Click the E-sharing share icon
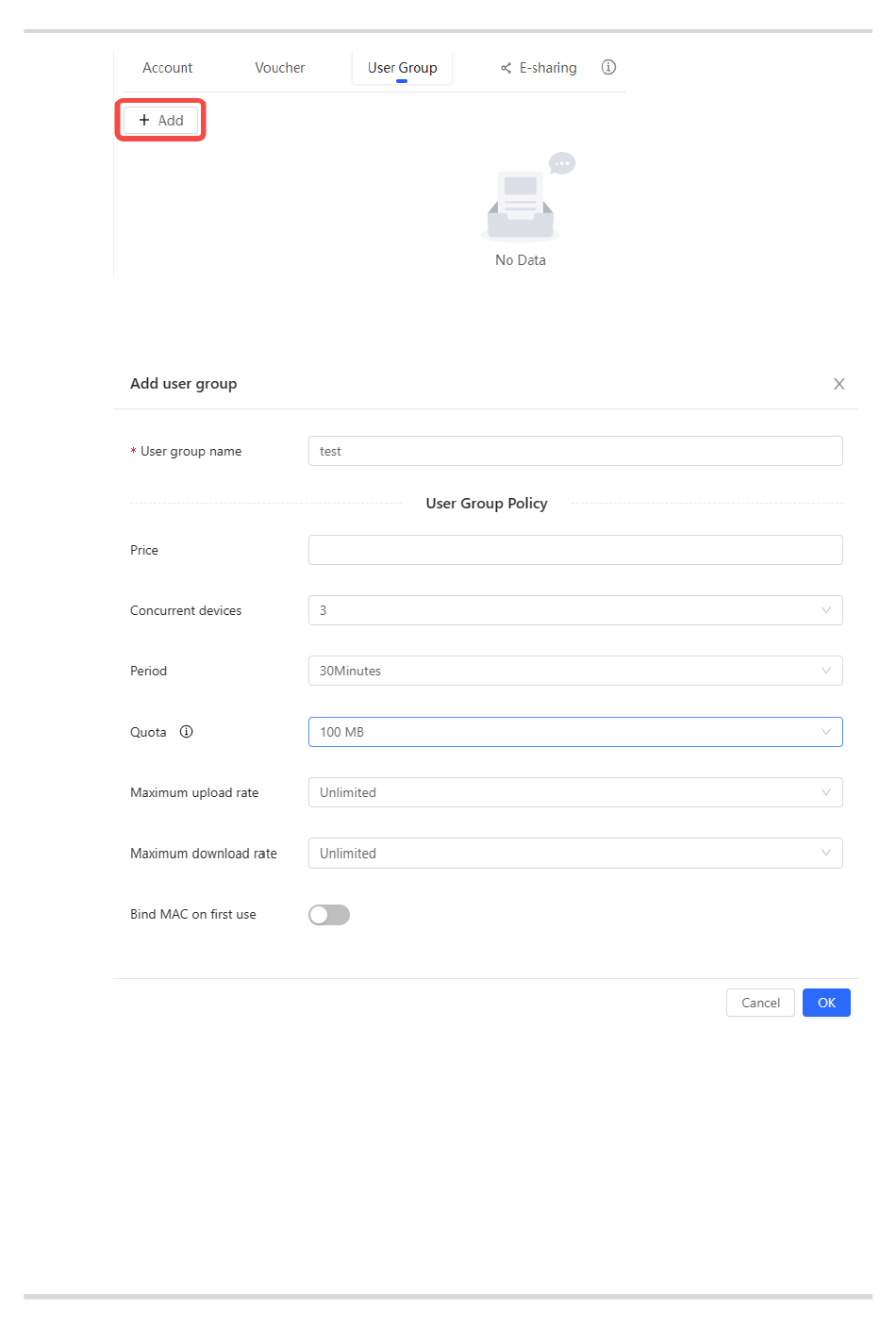896x1328 pixels. (x=506, y=68)
